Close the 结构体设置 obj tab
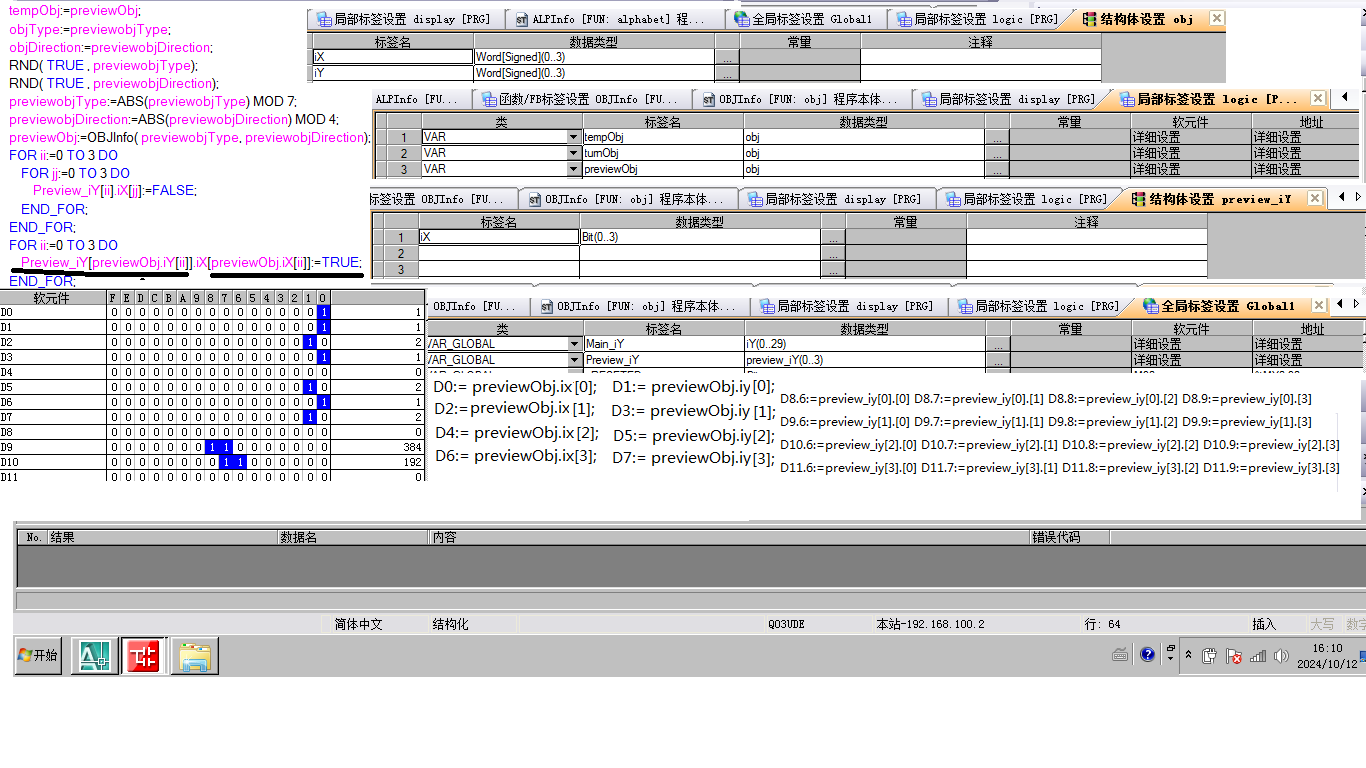The image size is (1366, 768). tap(1216, 19)
